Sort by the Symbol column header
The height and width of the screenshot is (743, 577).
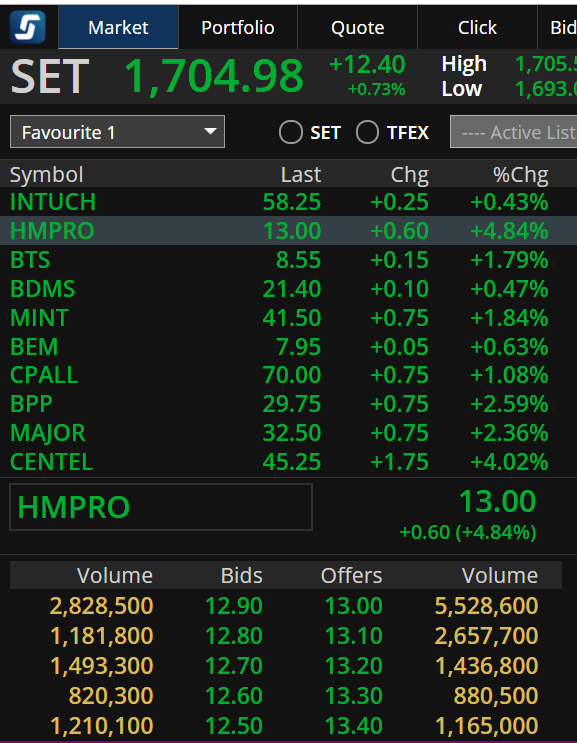pyautogui.click(x=47, y=174)
